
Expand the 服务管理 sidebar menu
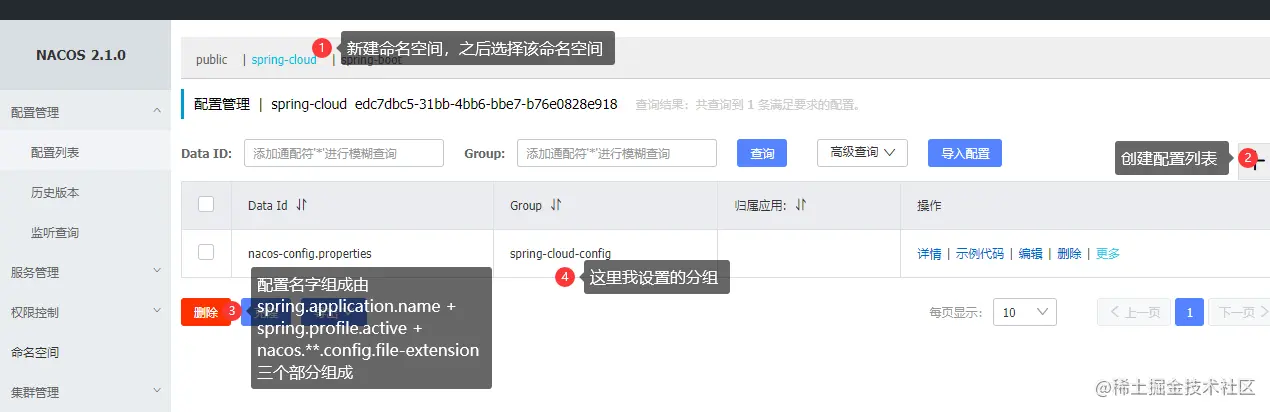(85, 272)
